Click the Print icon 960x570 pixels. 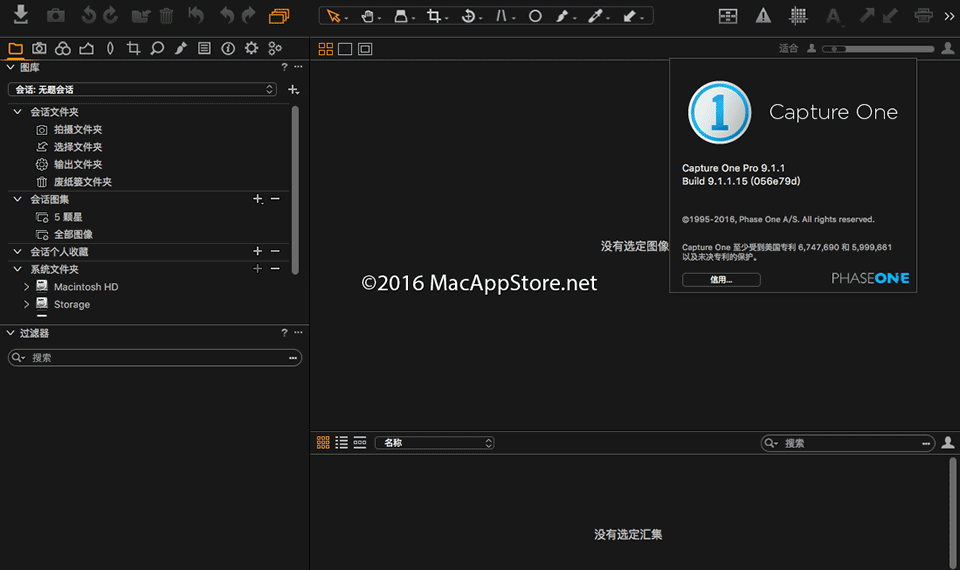[x=924, y=16]
